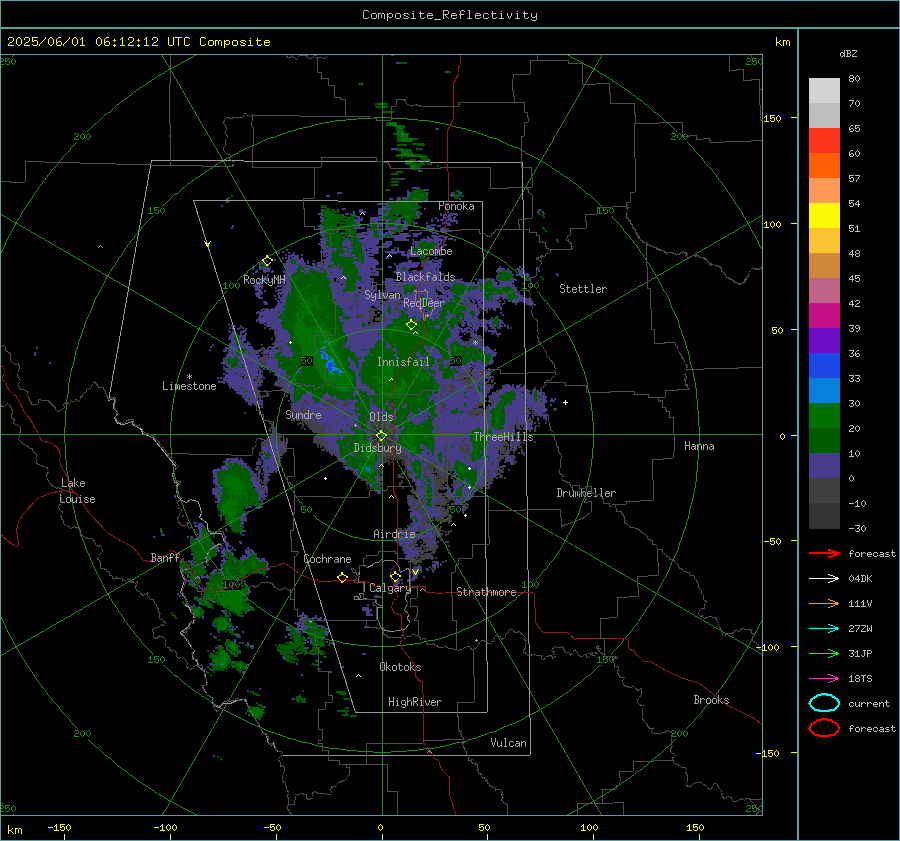The width and height of the screenshot is (900, 841).
Task: Click the Stettler city label
Action: pyautogui.click(x=583, y=289)
